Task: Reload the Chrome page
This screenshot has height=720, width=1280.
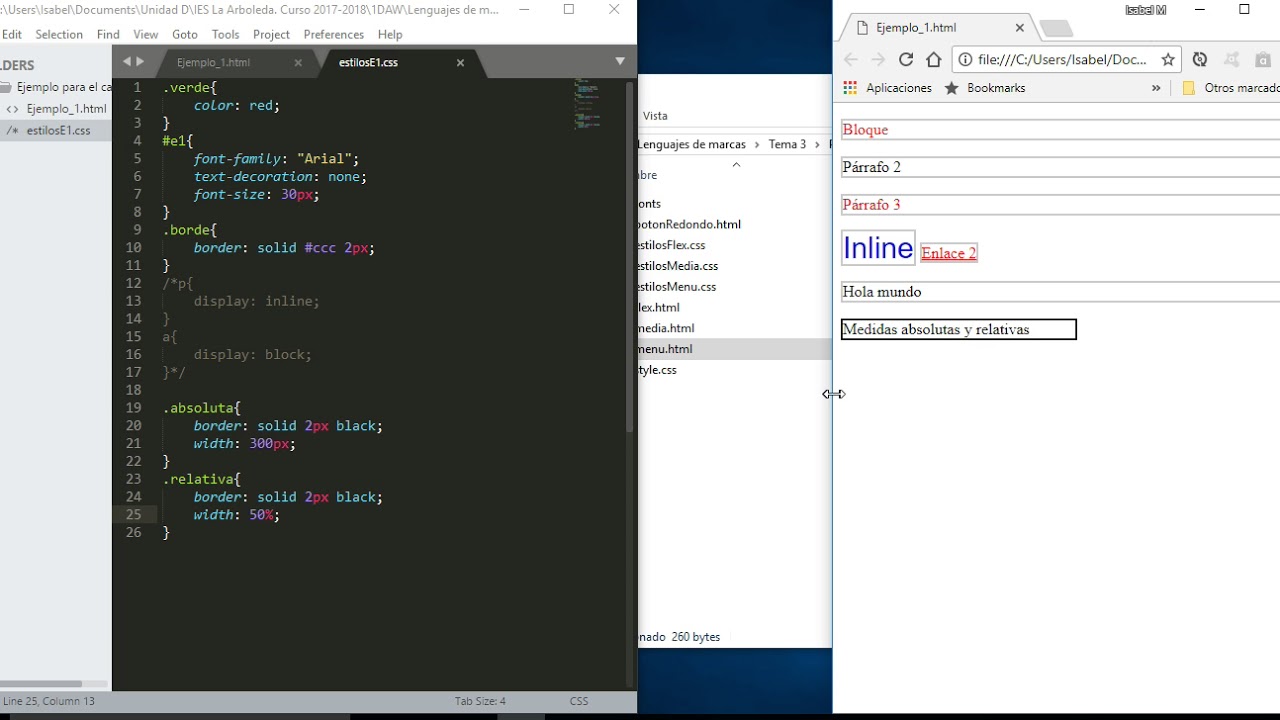Action: point(906,59)
